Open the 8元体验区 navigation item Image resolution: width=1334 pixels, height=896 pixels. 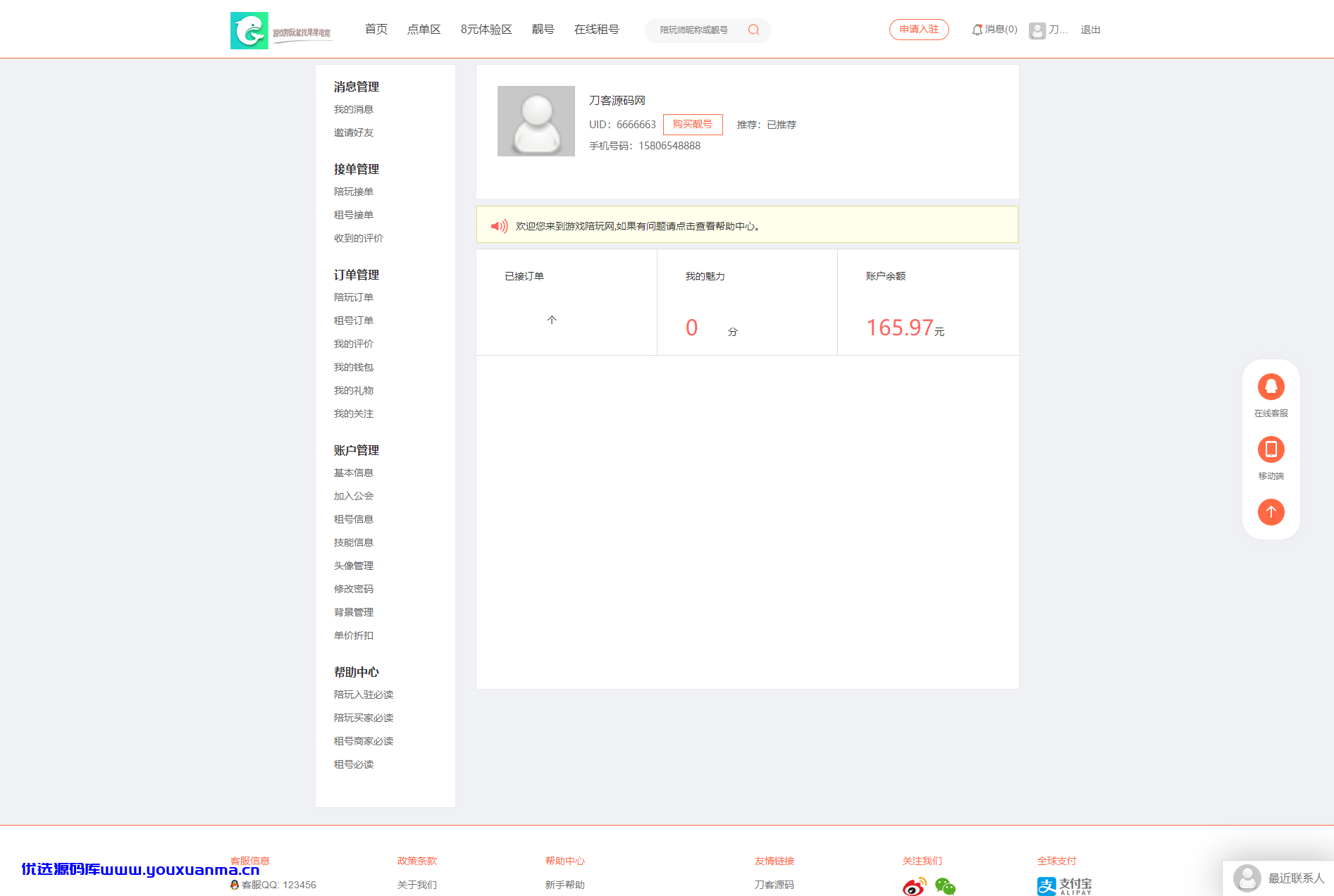click(486, 30)
